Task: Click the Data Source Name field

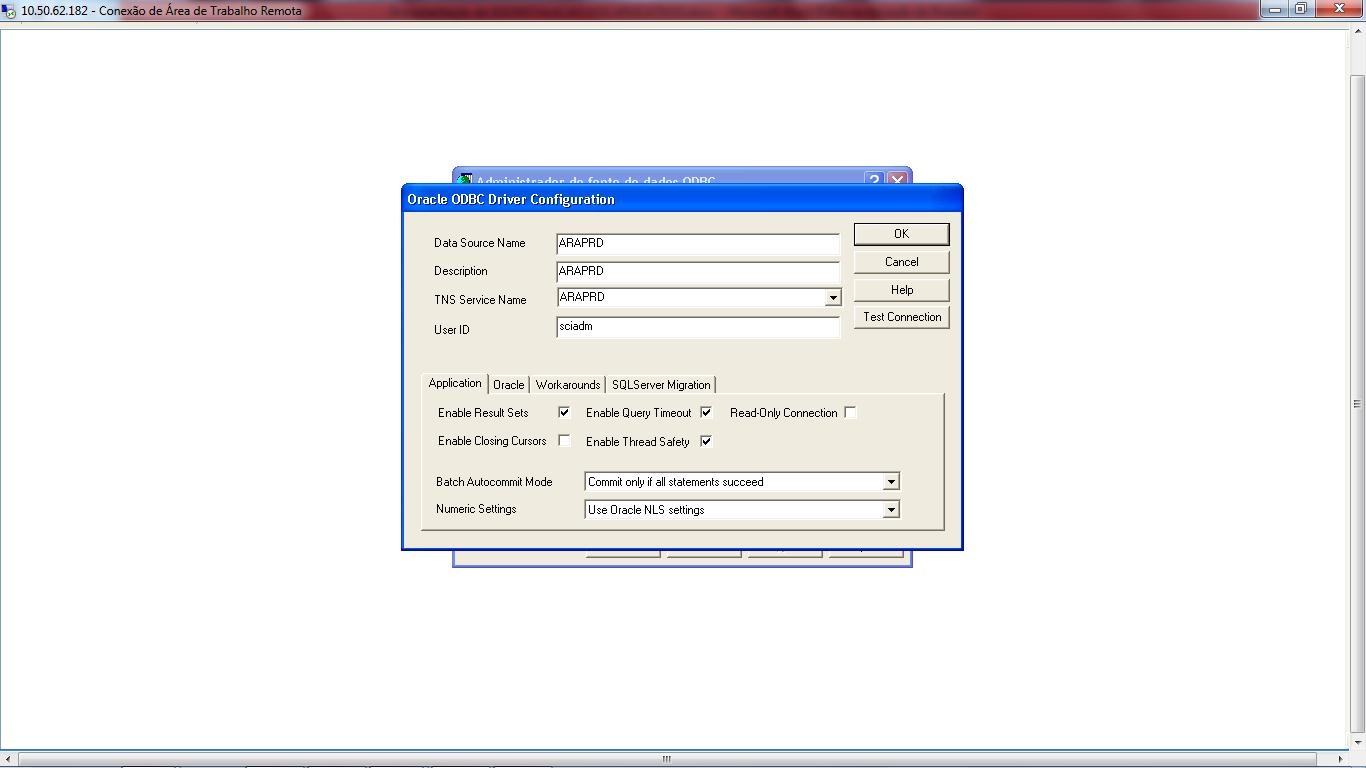Action: tap(697, 244)
